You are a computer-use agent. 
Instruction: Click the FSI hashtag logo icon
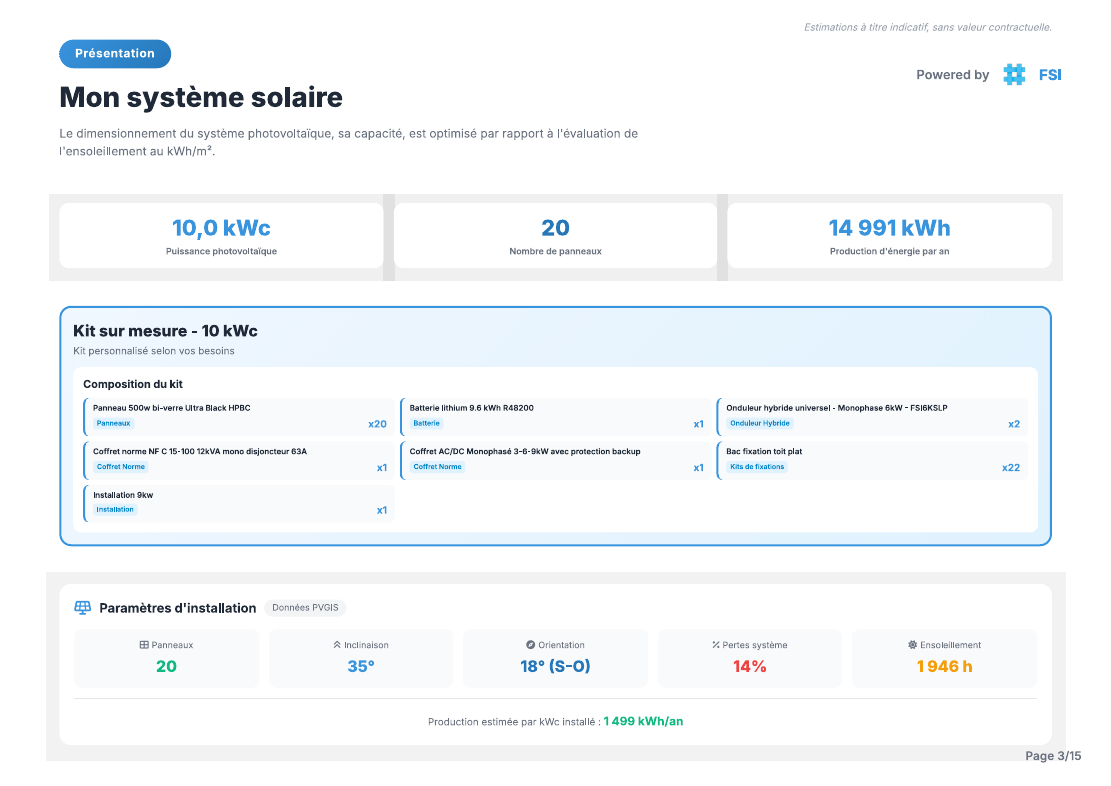pos(1014,74)
